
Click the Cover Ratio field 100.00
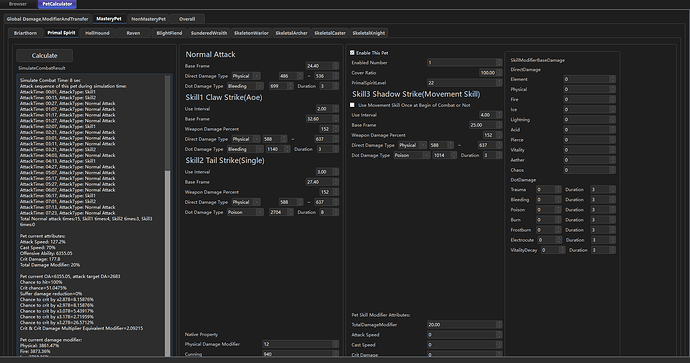click(x=490, y=73)
